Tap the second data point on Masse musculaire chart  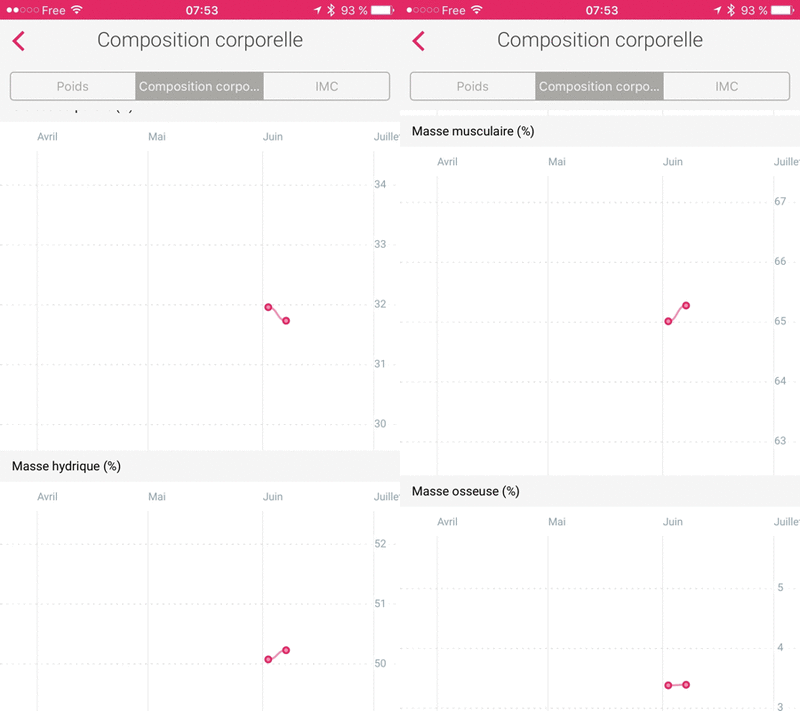pos(686,306)
